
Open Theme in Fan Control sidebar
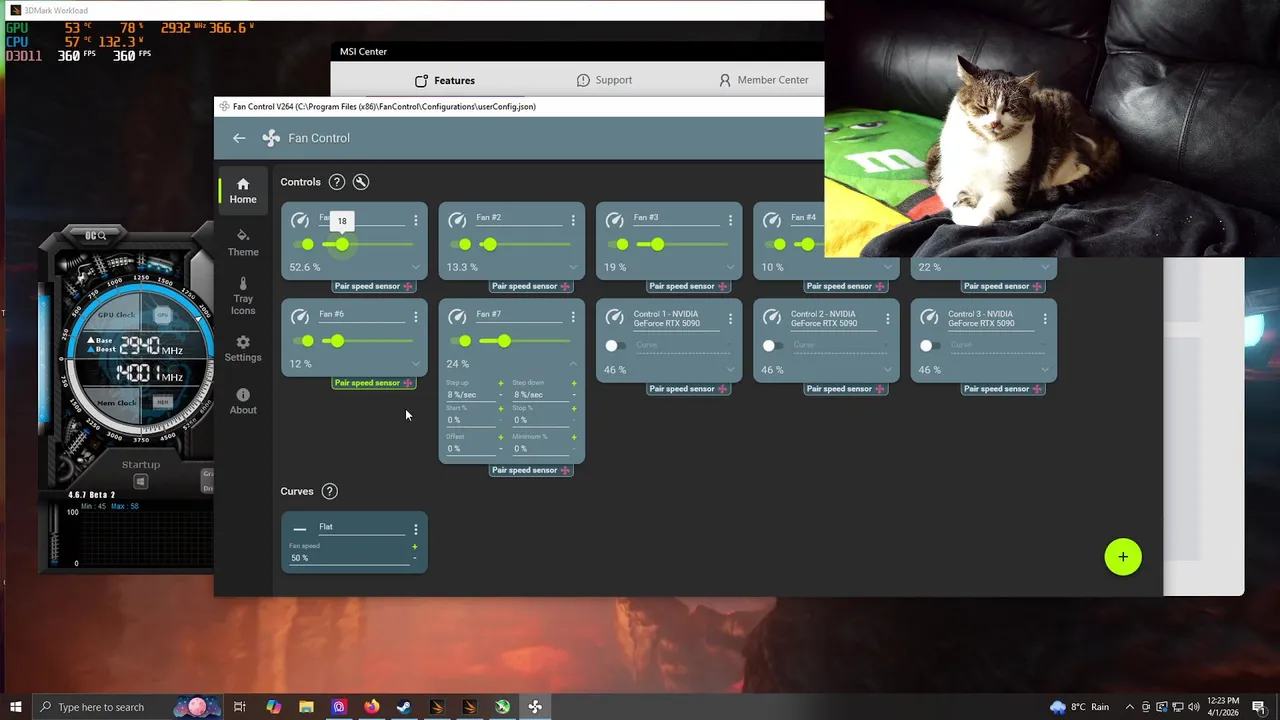click(x=243, y=243)
